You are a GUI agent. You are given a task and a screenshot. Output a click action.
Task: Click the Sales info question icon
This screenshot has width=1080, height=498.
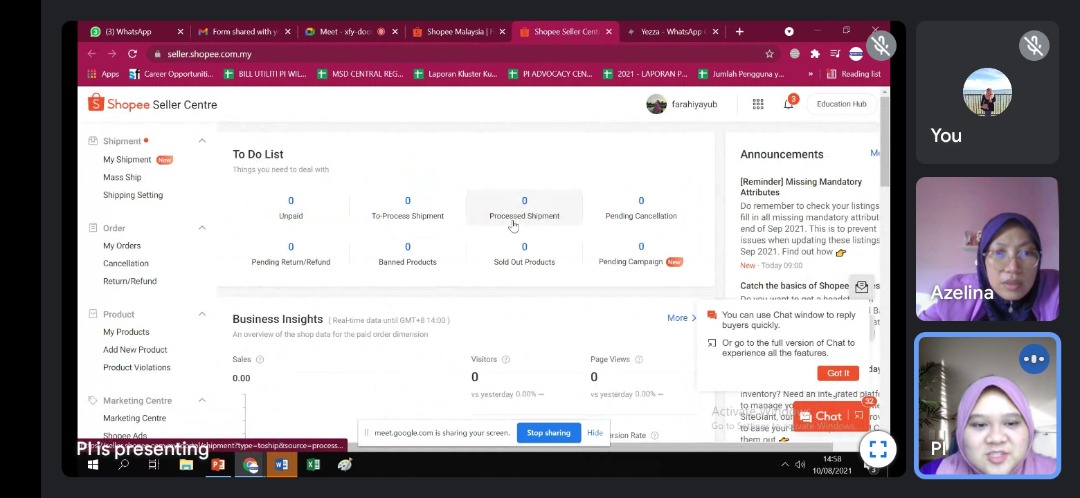pos(260,360)
